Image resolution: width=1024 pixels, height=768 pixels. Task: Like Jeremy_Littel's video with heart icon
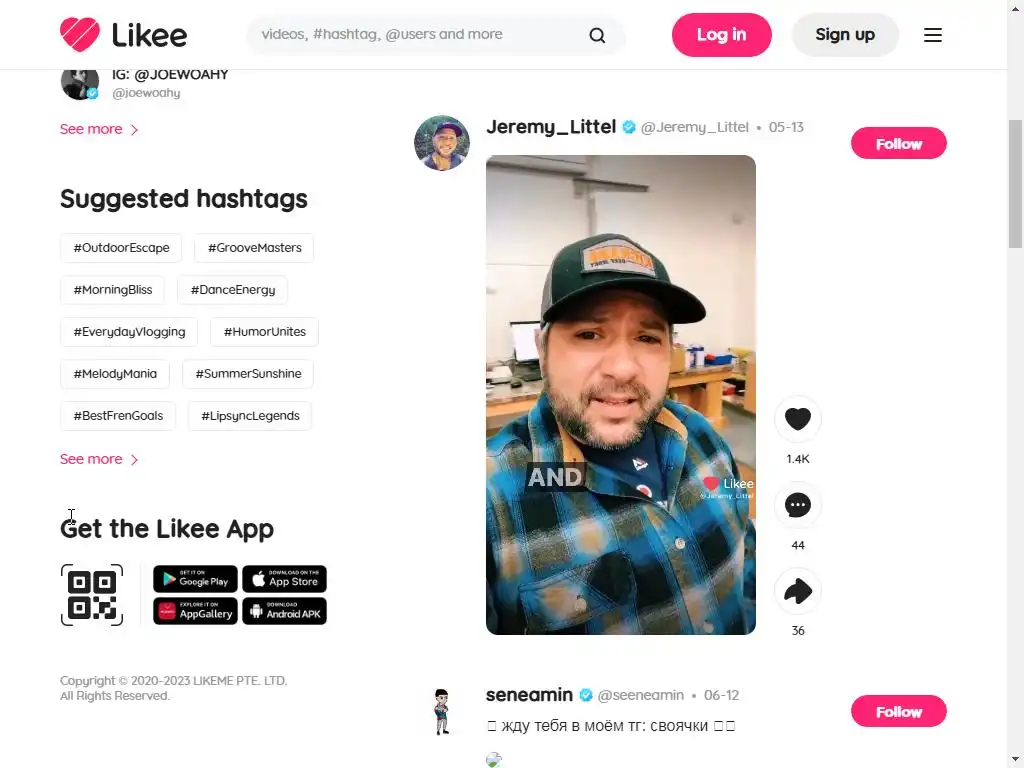[x=797, y=419]
